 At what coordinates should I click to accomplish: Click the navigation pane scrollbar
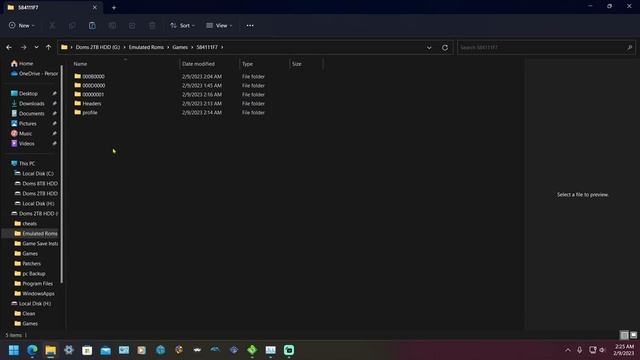[62, 173]
